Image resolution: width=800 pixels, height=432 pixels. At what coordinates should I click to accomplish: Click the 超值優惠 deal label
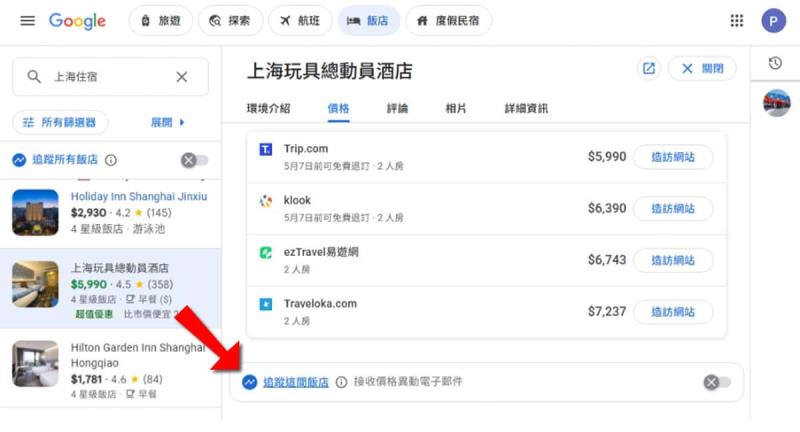click(94, 314)
